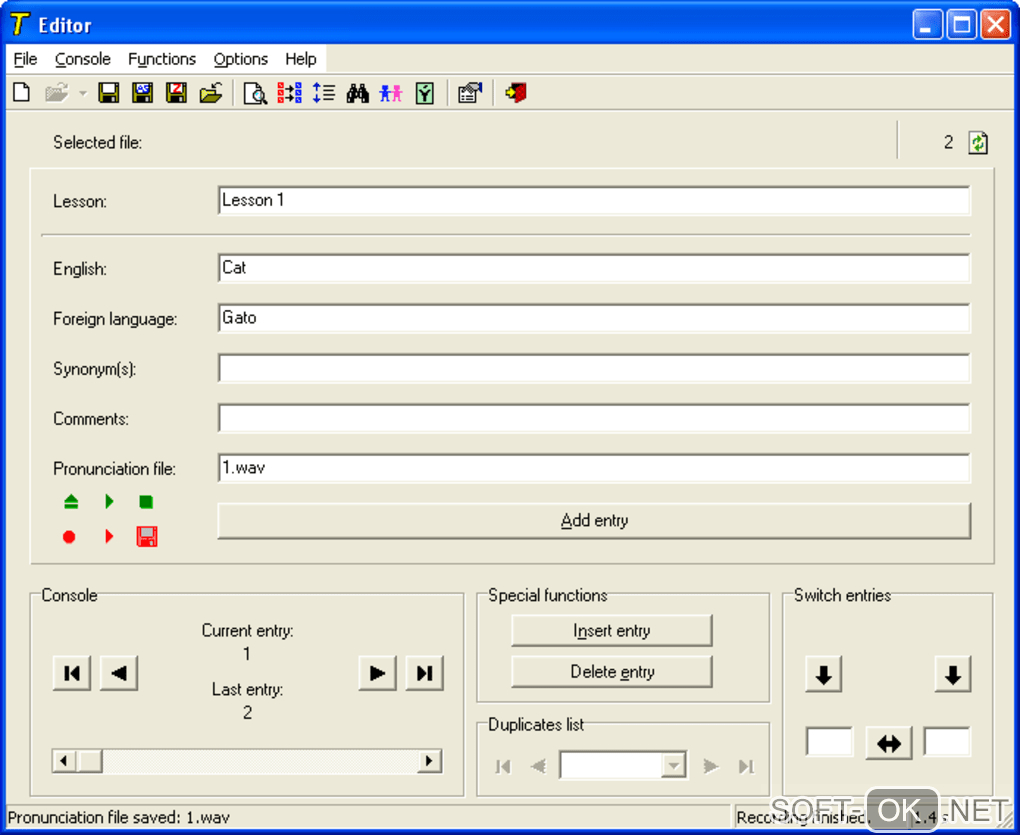Expand the open file dropdown arrow in toolbar
Screen dimensions: 1020x835
[x=83, y=94]
